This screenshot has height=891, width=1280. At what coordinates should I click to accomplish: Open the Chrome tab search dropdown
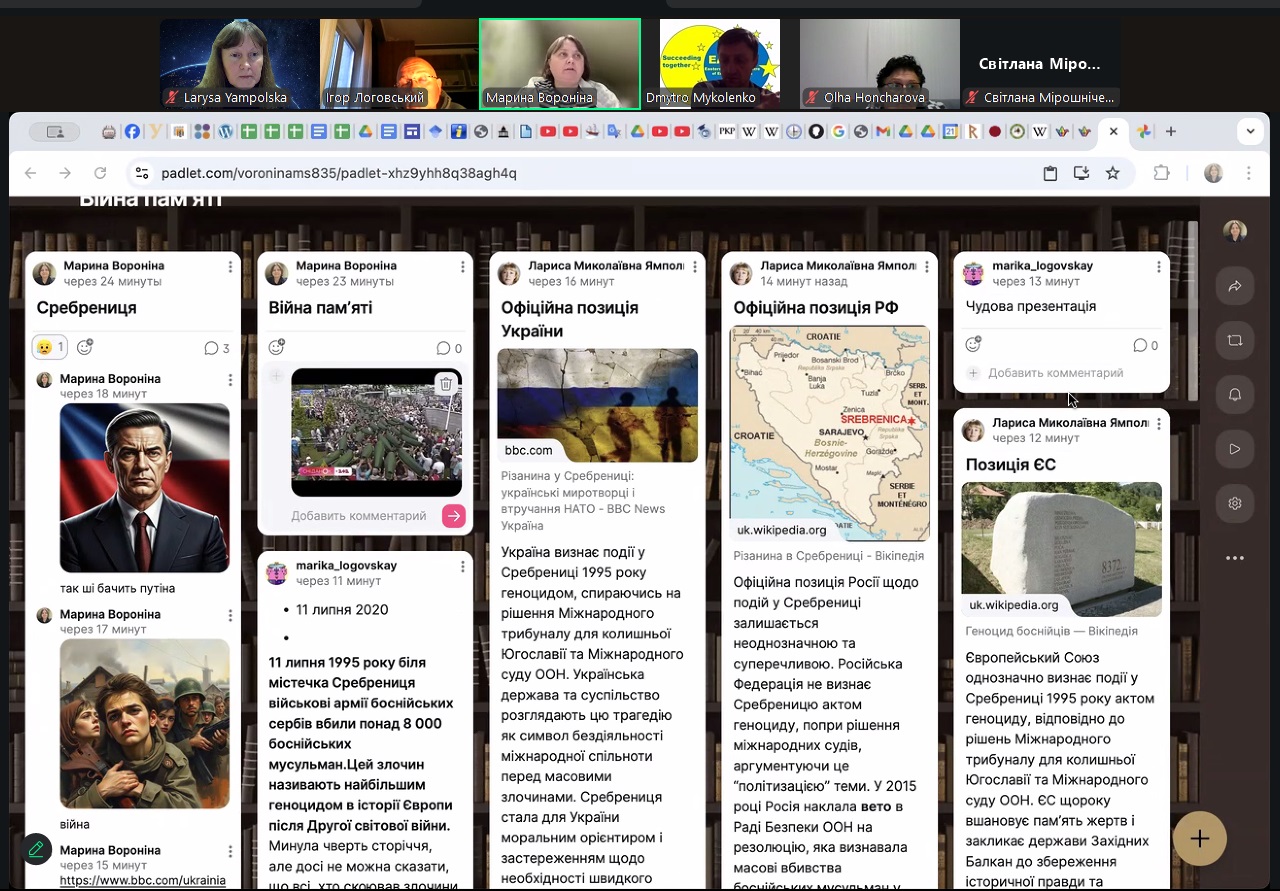pos(1249,131)
